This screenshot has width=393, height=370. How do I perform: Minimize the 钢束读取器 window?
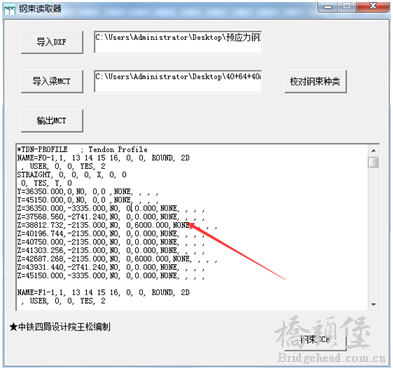pos(328,6)
